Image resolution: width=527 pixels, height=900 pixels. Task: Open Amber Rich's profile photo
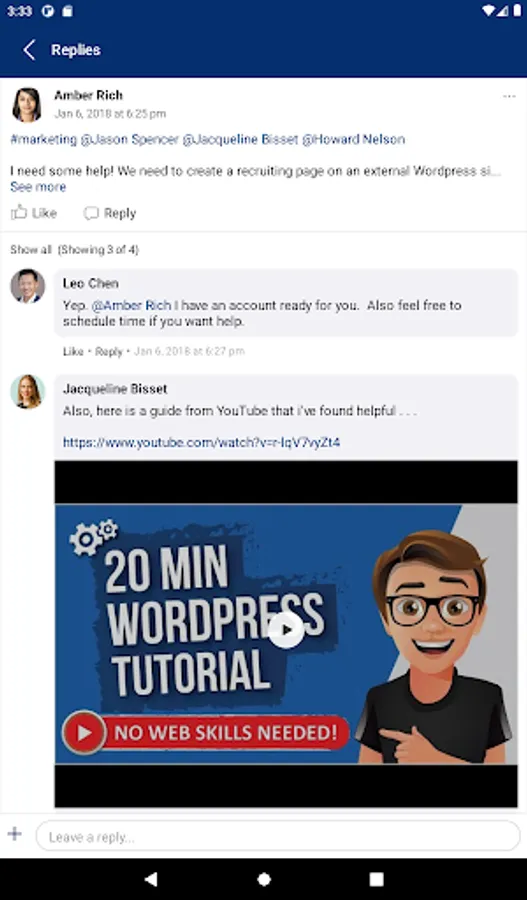point(26,104)
